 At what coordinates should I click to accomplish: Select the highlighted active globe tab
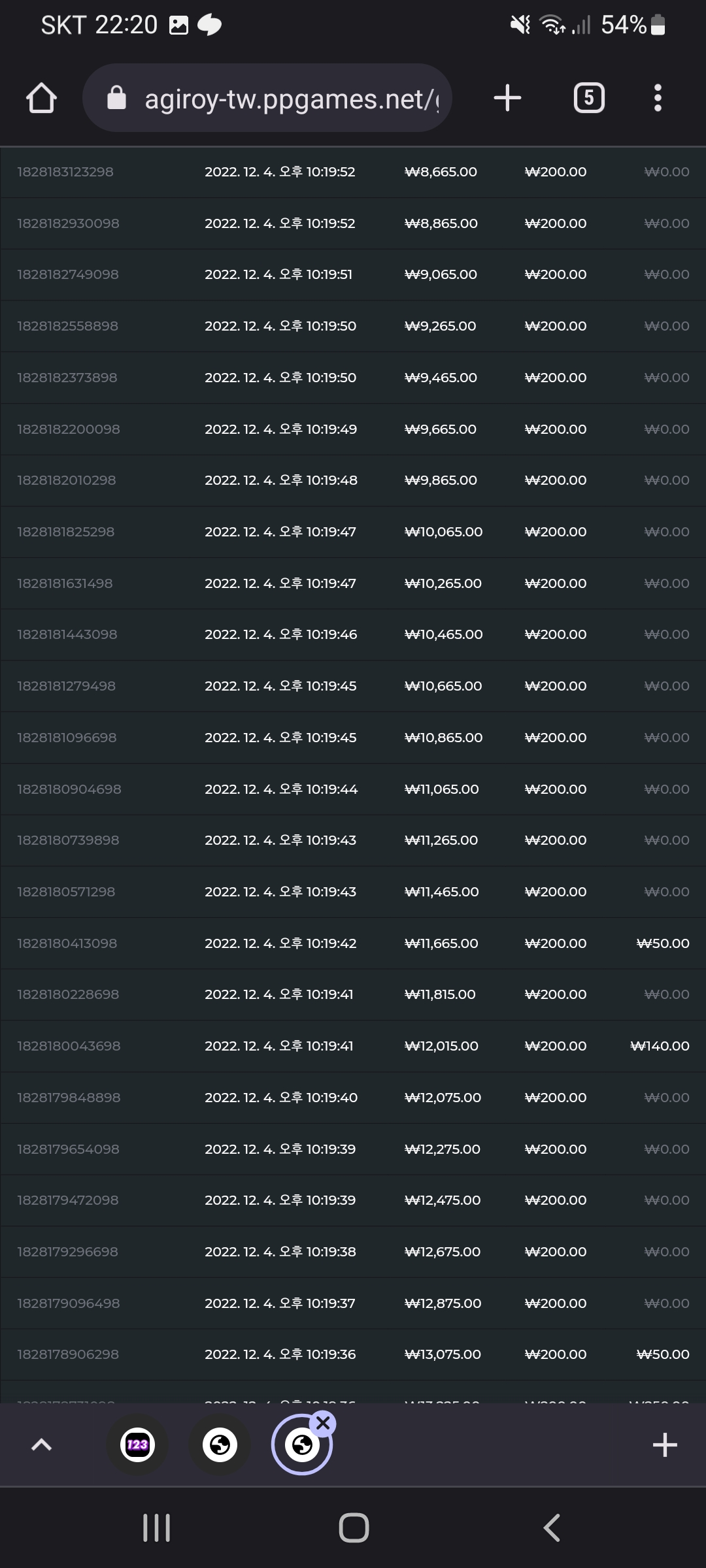pos(302,1445)
